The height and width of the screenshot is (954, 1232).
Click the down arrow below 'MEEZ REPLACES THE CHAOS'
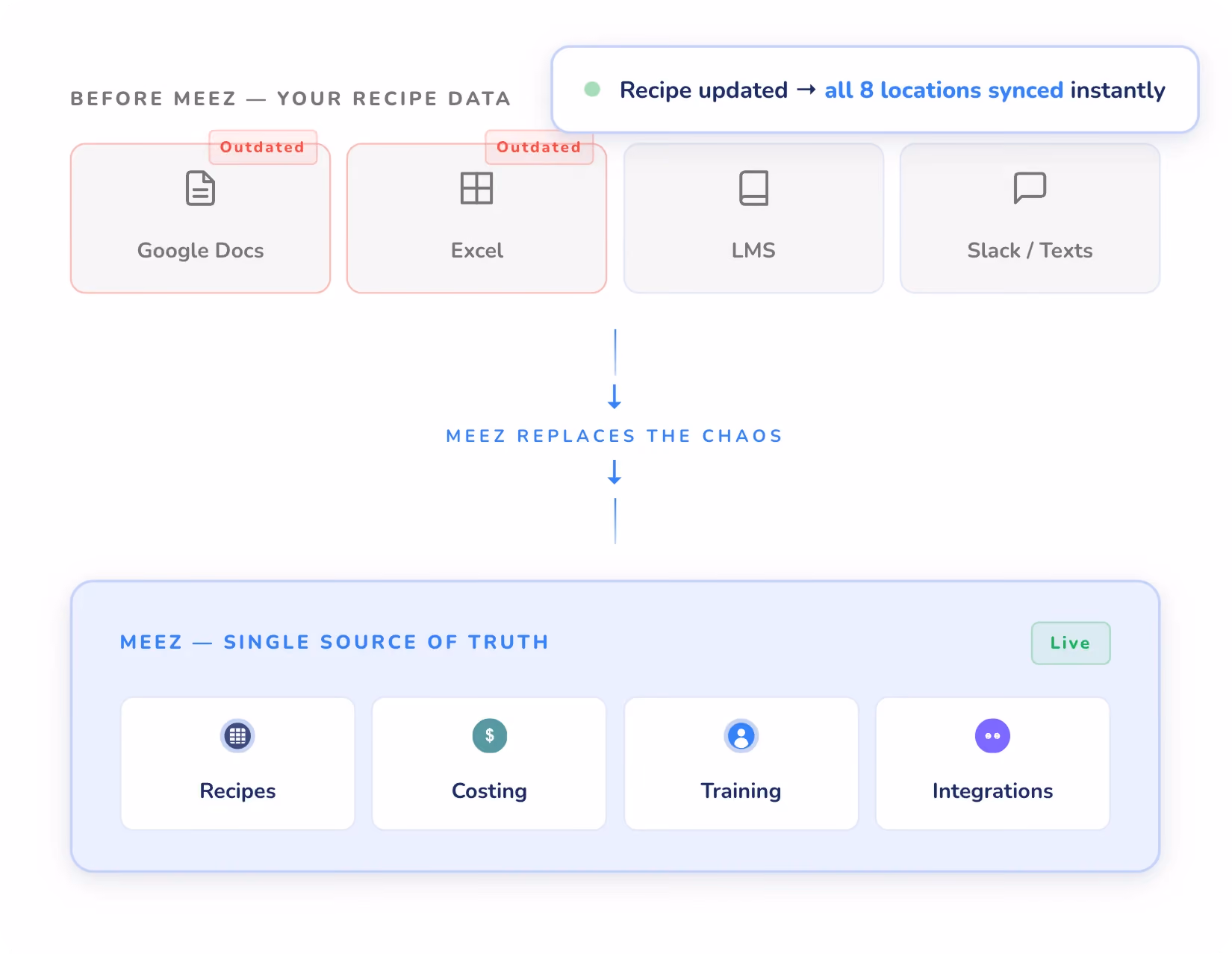tap(615, 473)
